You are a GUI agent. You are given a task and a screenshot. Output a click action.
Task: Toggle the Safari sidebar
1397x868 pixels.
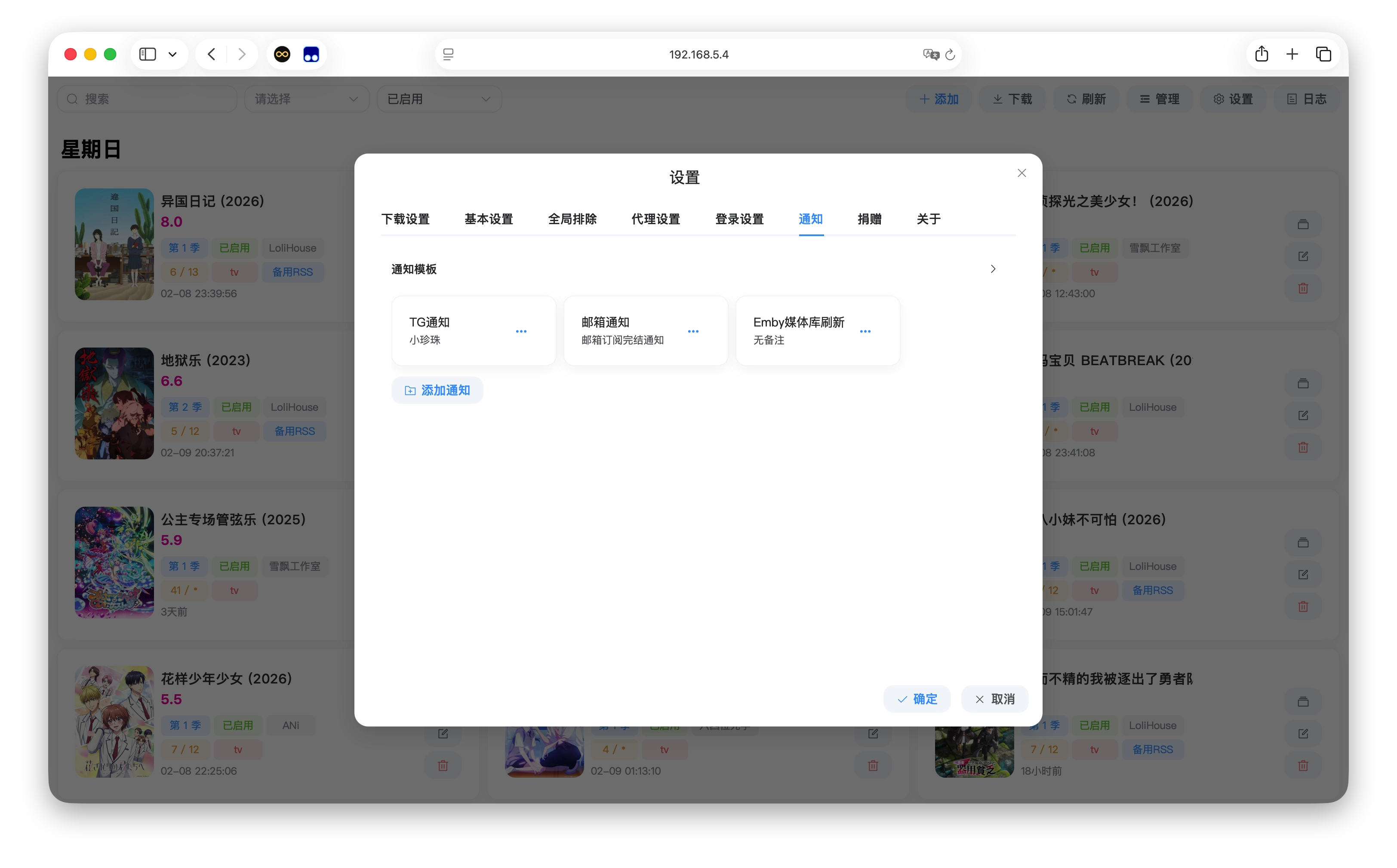pyautogui.click(x=148, y=54)
